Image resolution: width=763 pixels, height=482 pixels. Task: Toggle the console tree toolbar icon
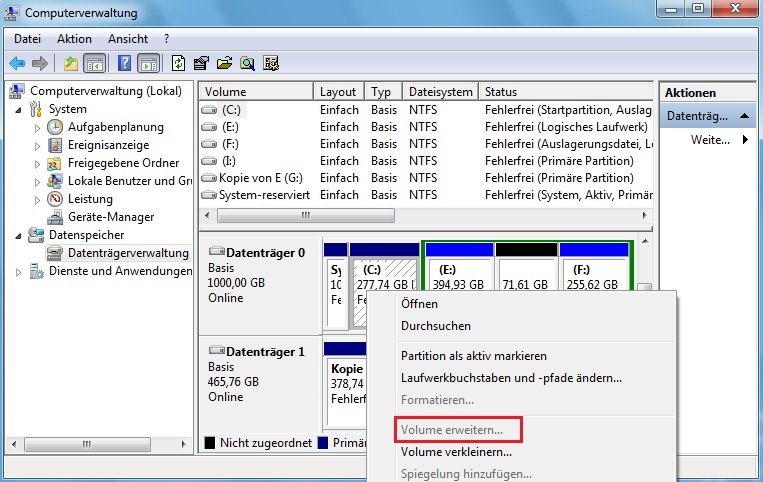pos(95,63)
